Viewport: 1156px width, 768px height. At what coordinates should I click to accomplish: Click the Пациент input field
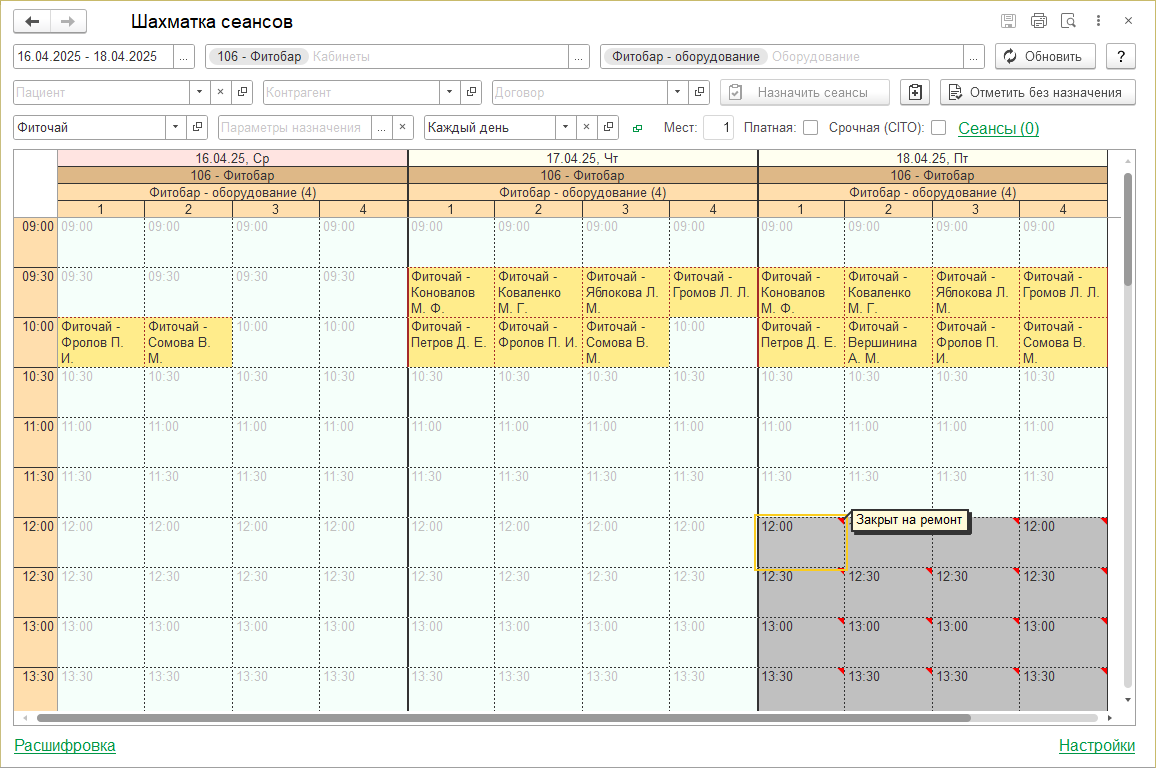tap(102, 92)
